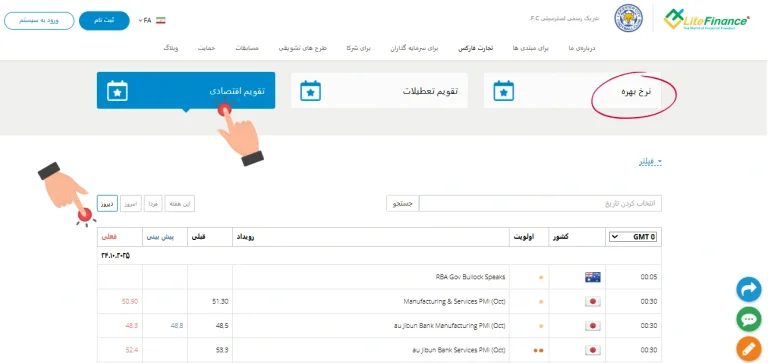Click the جستجو search button
The width and height of the screenshot is (768, 363).
(403, 203)
